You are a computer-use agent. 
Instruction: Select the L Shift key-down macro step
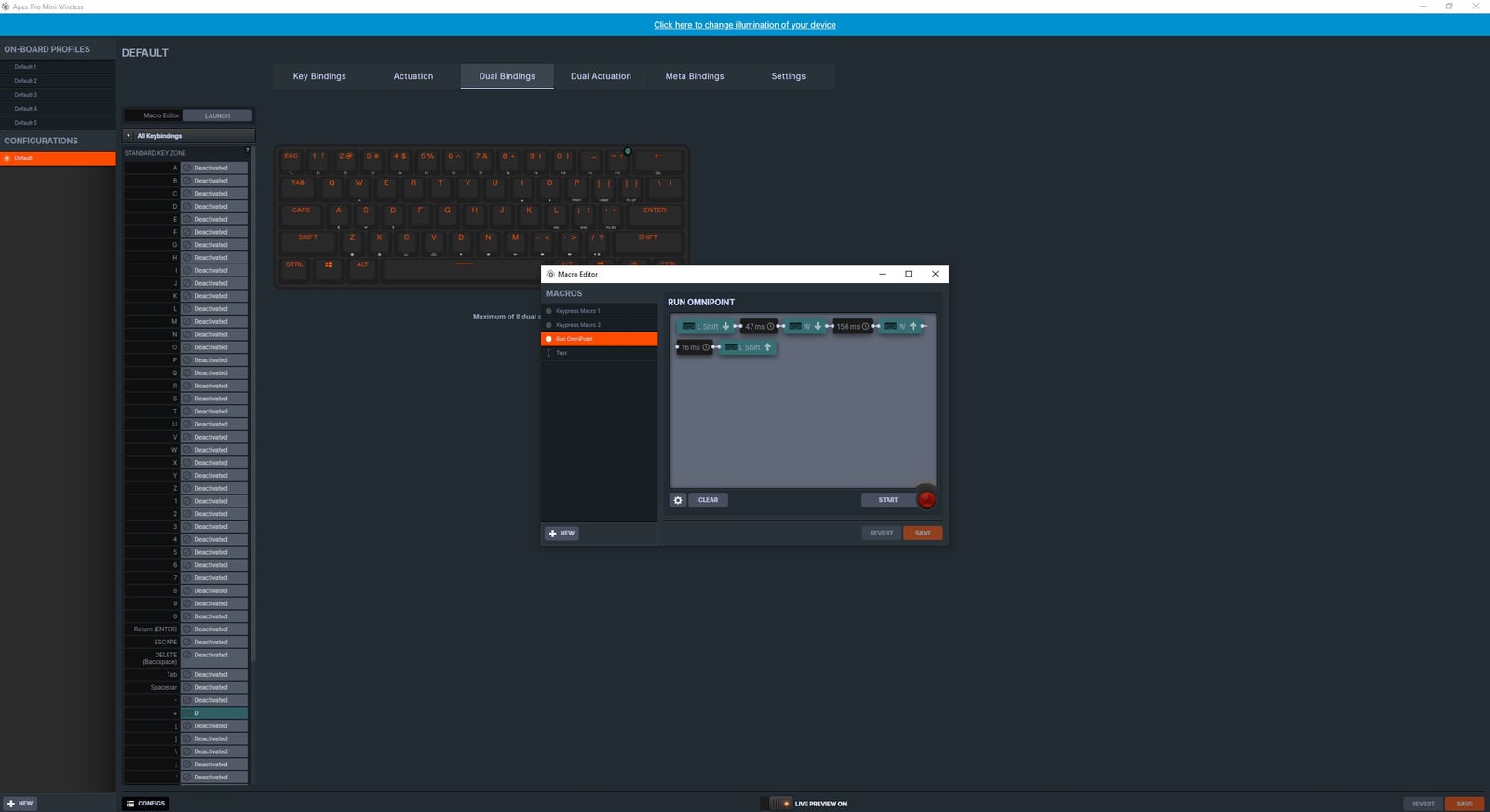pyautogui.click(x=705, y=327)
